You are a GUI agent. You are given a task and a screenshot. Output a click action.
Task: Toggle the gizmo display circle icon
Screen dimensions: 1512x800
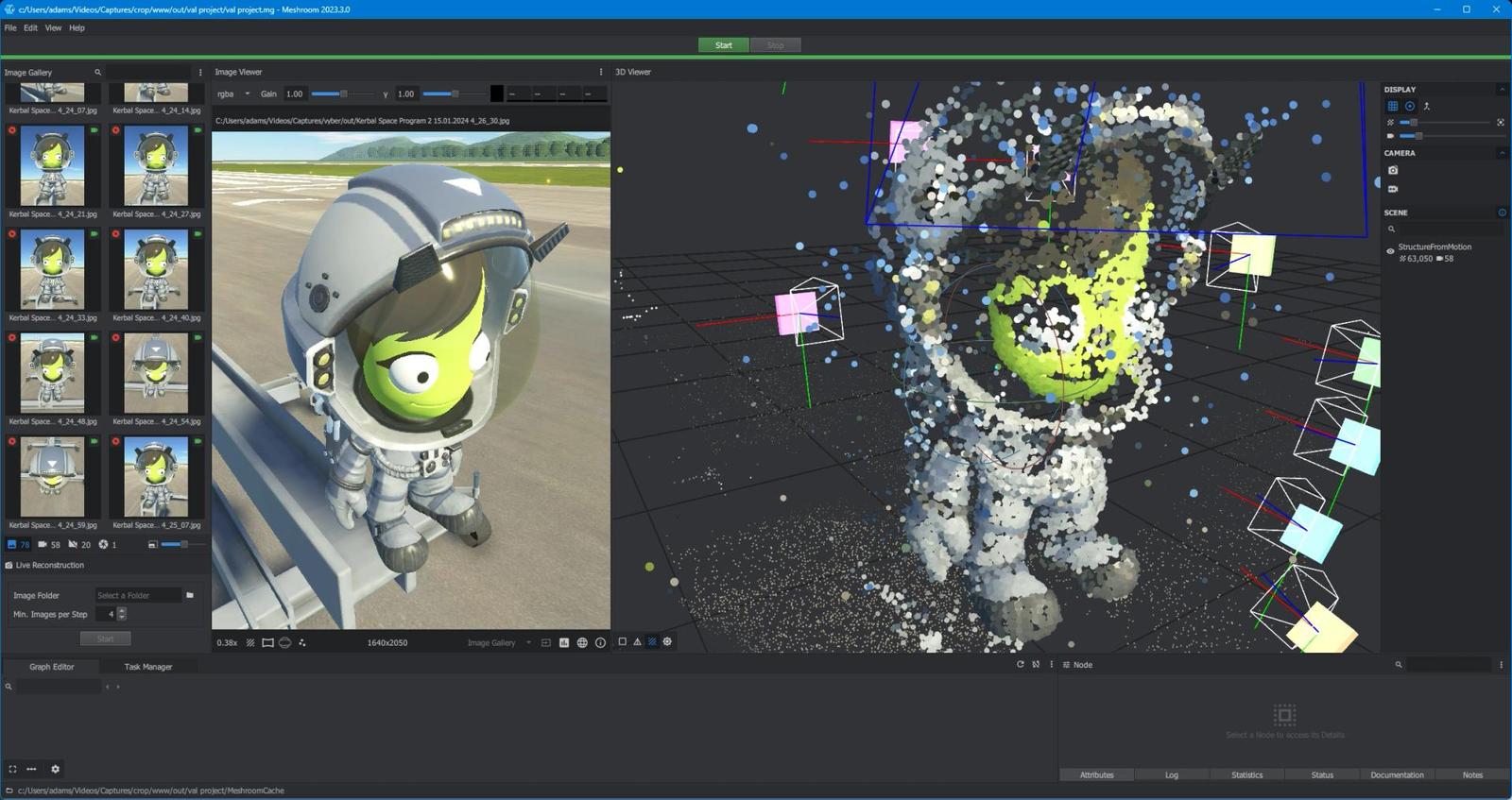(1409, 106)
